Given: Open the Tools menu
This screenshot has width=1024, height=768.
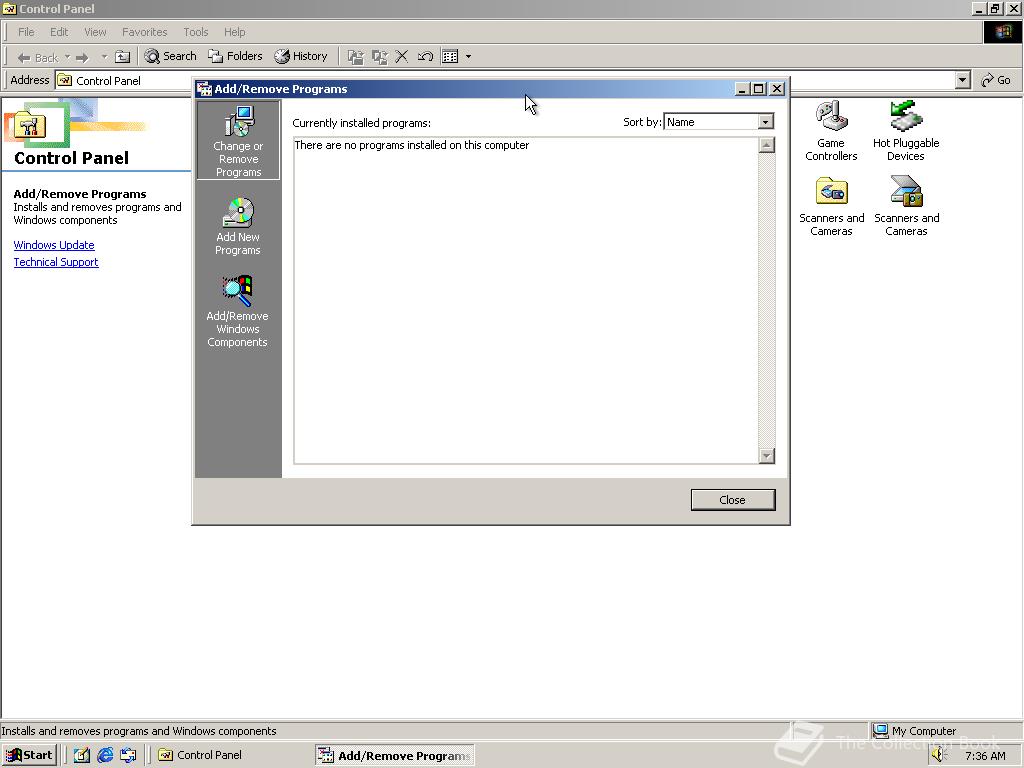Looking at the screenshot, I should click(x=195, y=32).
